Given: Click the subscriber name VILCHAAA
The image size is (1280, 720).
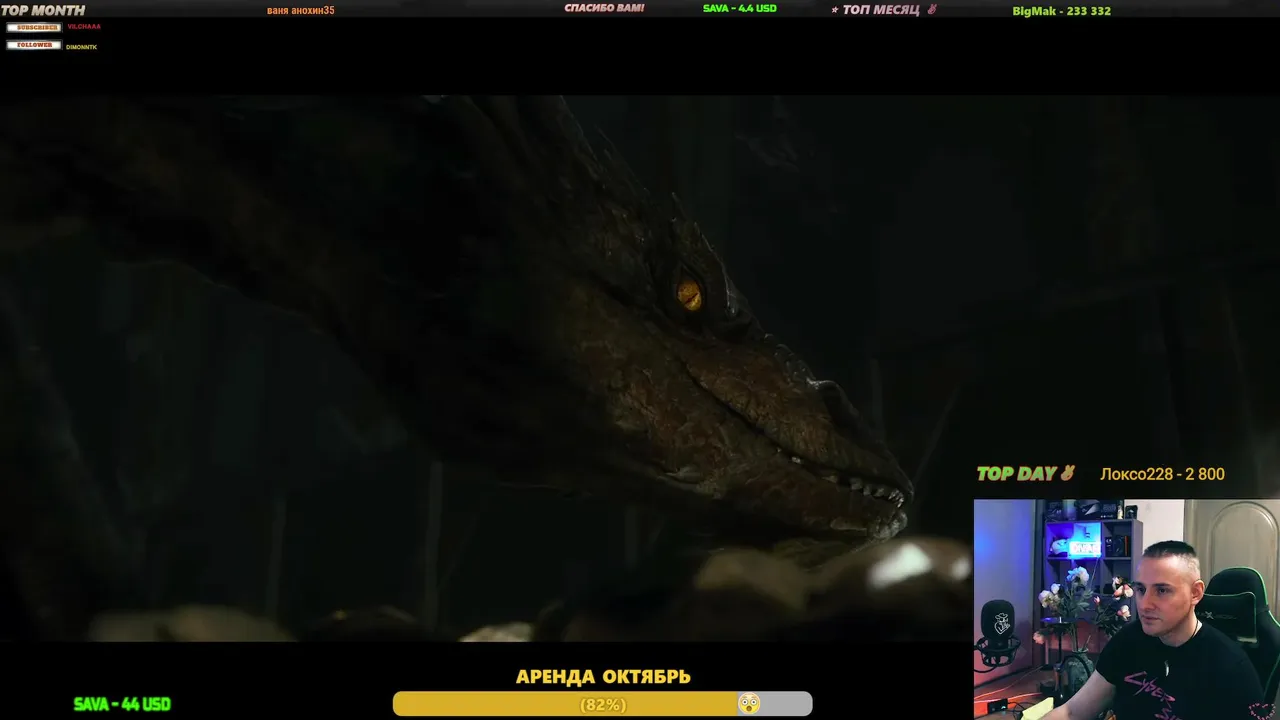Looking at the screenshot, I should pyautogui.click(x=84, y=27).
